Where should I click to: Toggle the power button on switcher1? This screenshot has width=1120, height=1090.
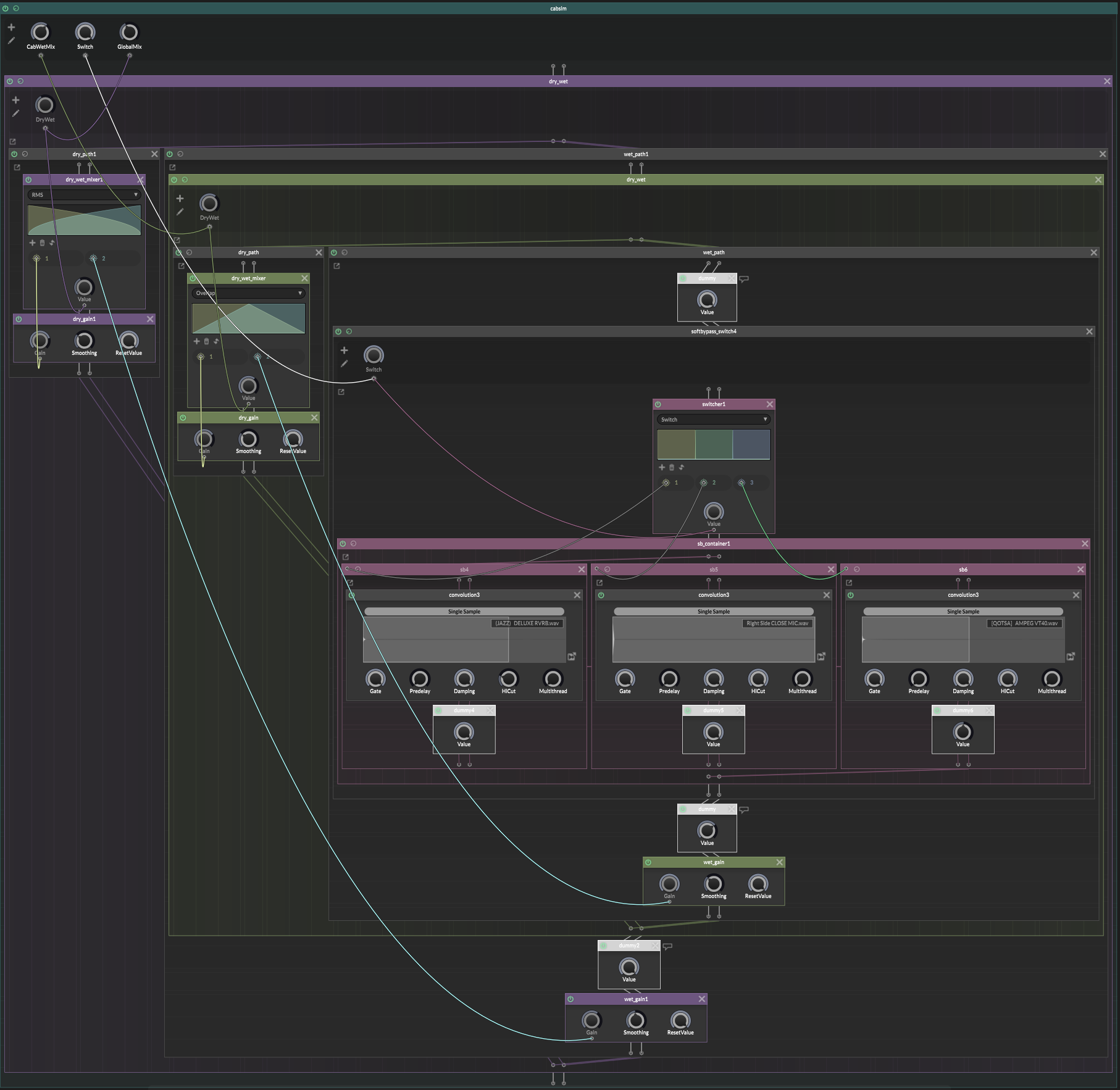(658, 404)
